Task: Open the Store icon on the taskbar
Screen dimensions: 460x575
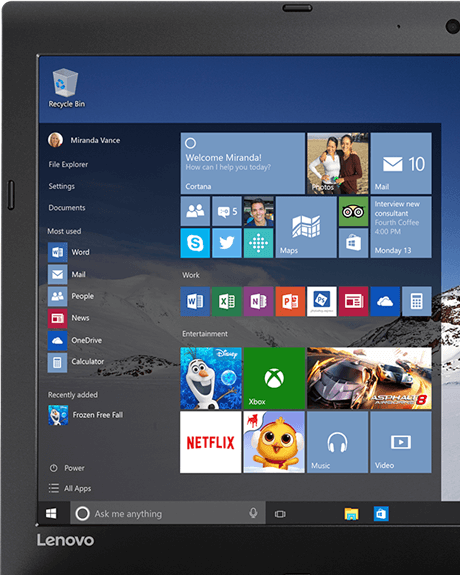Action: (381, 514)
